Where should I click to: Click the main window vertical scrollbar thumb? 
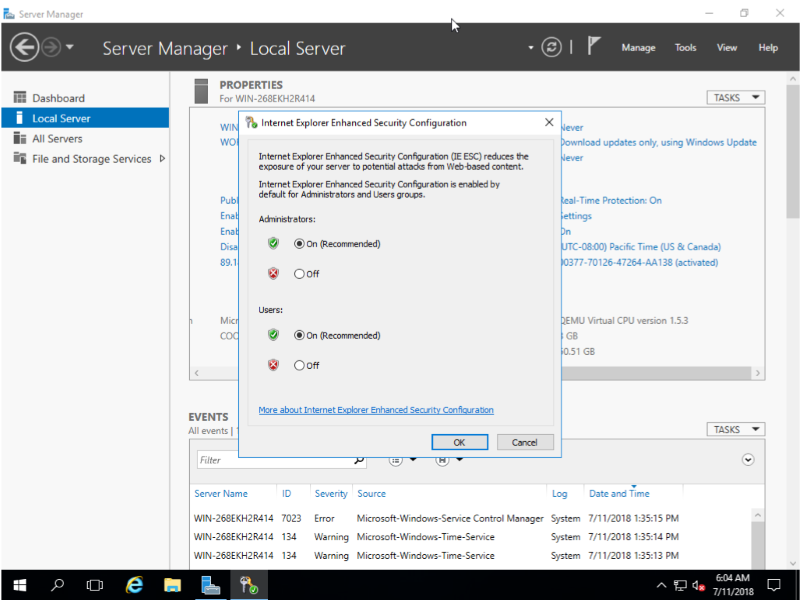click(792, 151)
